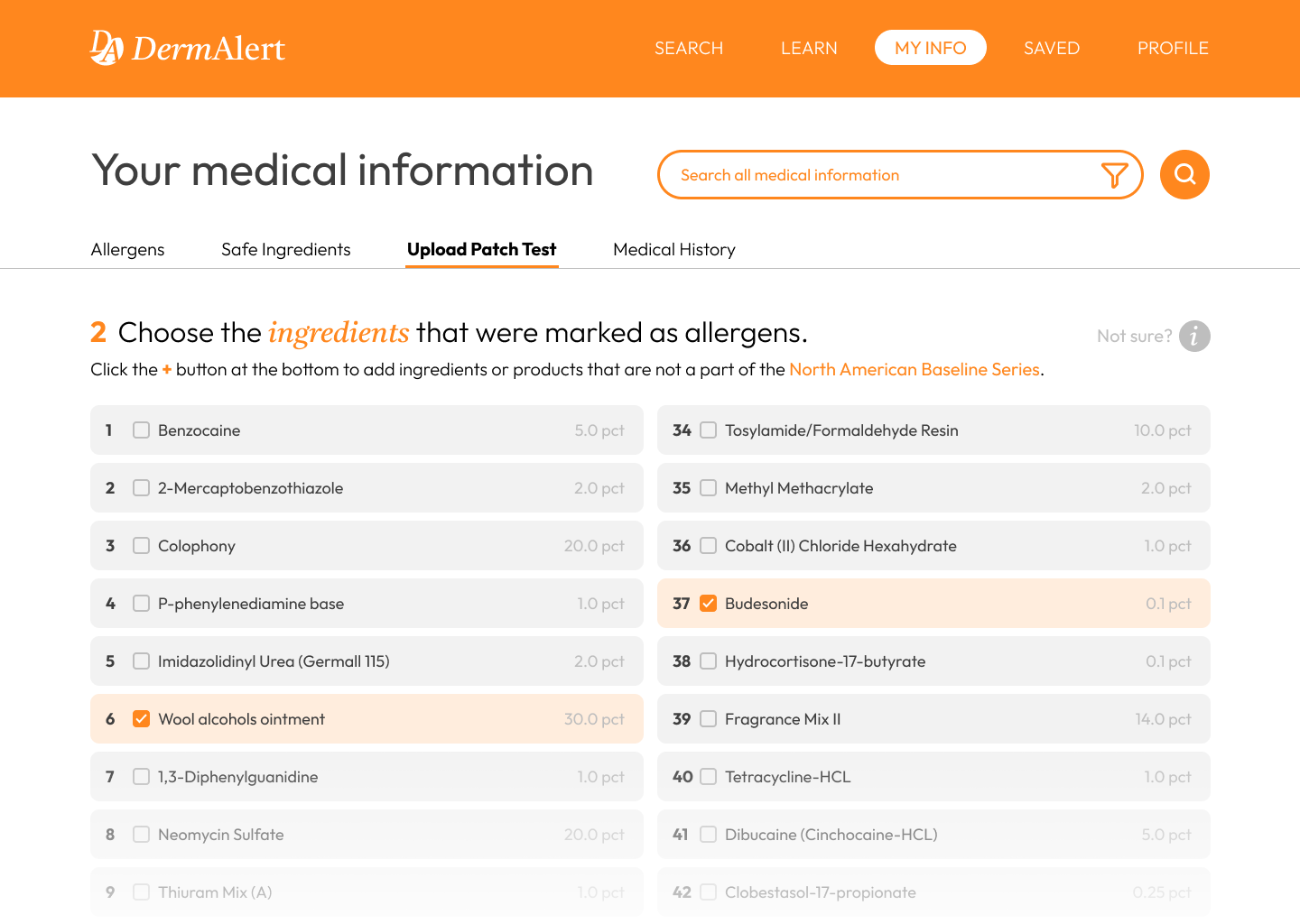Switch to the Allergens tab
1300x924 pixels.
click(x=127, y=250)
